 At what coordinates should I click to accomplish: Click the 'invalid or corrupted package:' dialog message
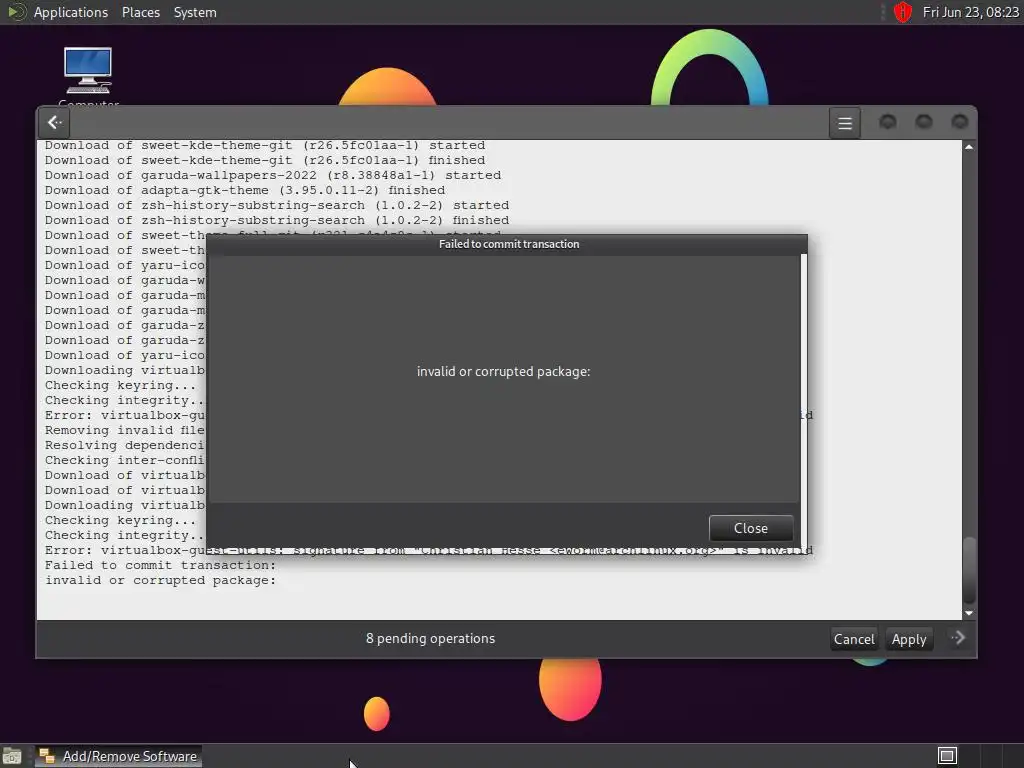coord(504,371)
